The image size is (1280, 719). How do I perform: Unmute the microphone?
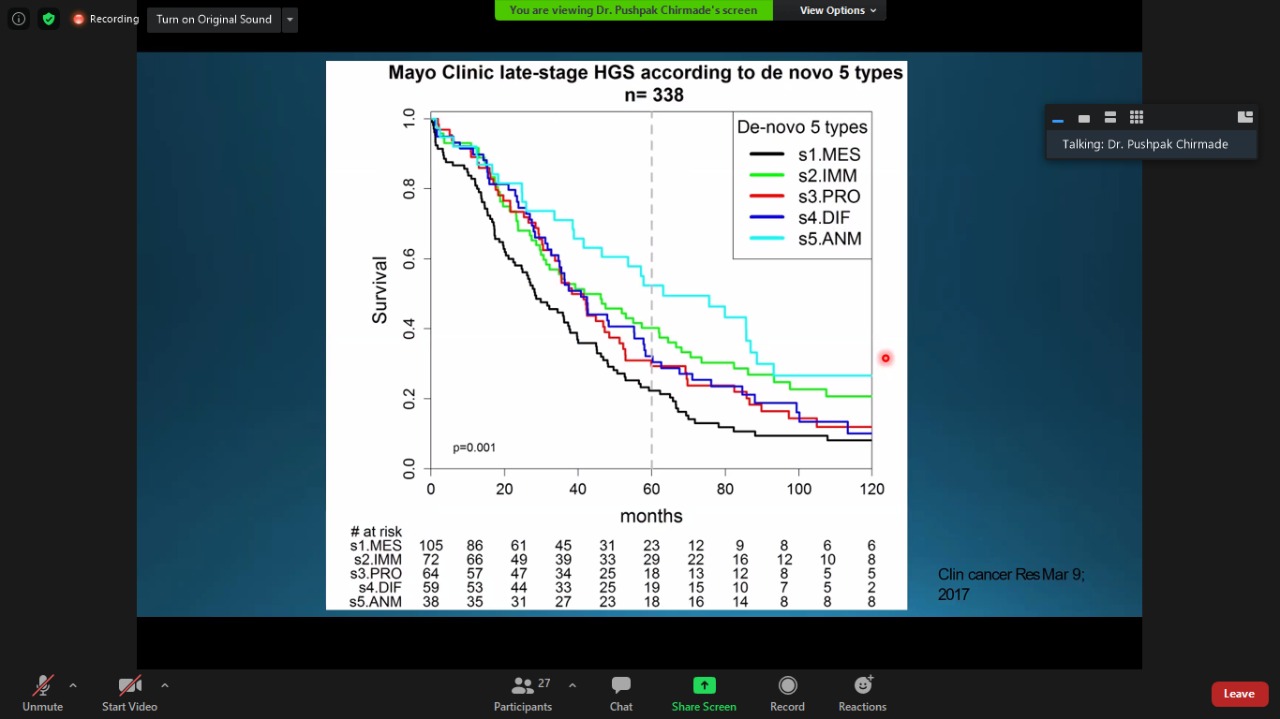click(x=42, y=693)
